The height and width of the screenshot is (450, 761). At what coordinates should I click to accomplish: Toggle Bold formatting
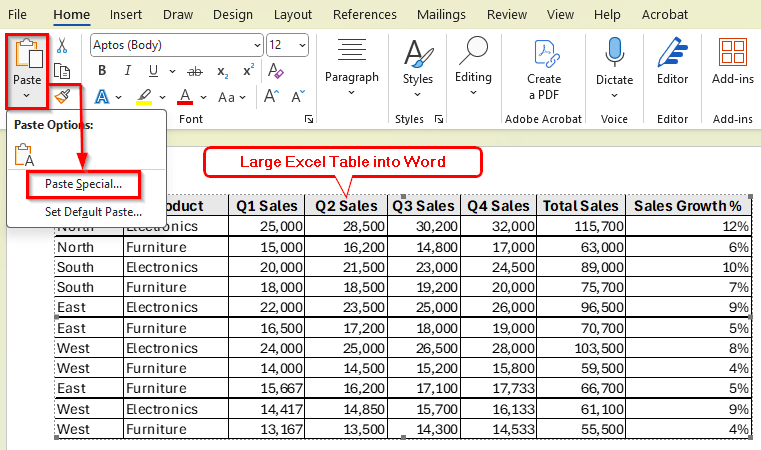(101, 71)
